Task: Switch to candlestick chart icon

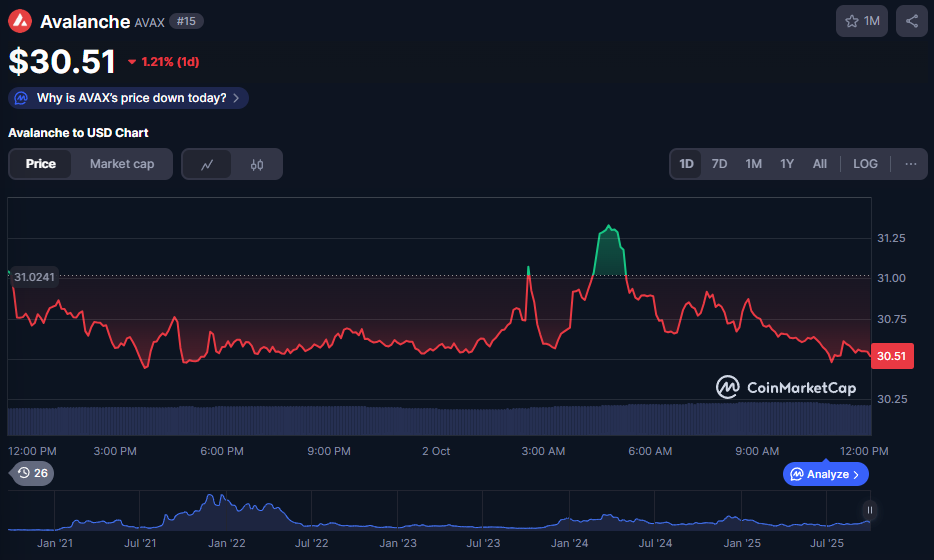Action: 257,164
